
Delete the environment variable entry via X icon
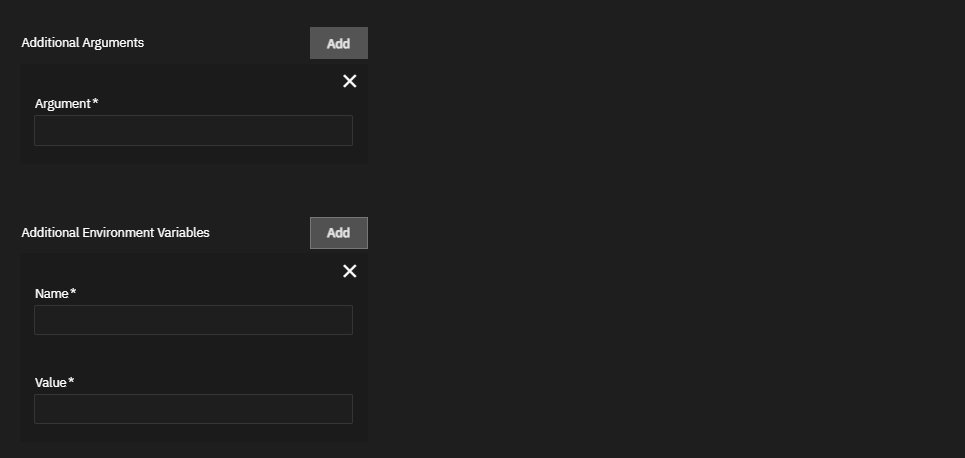point(349,271)
